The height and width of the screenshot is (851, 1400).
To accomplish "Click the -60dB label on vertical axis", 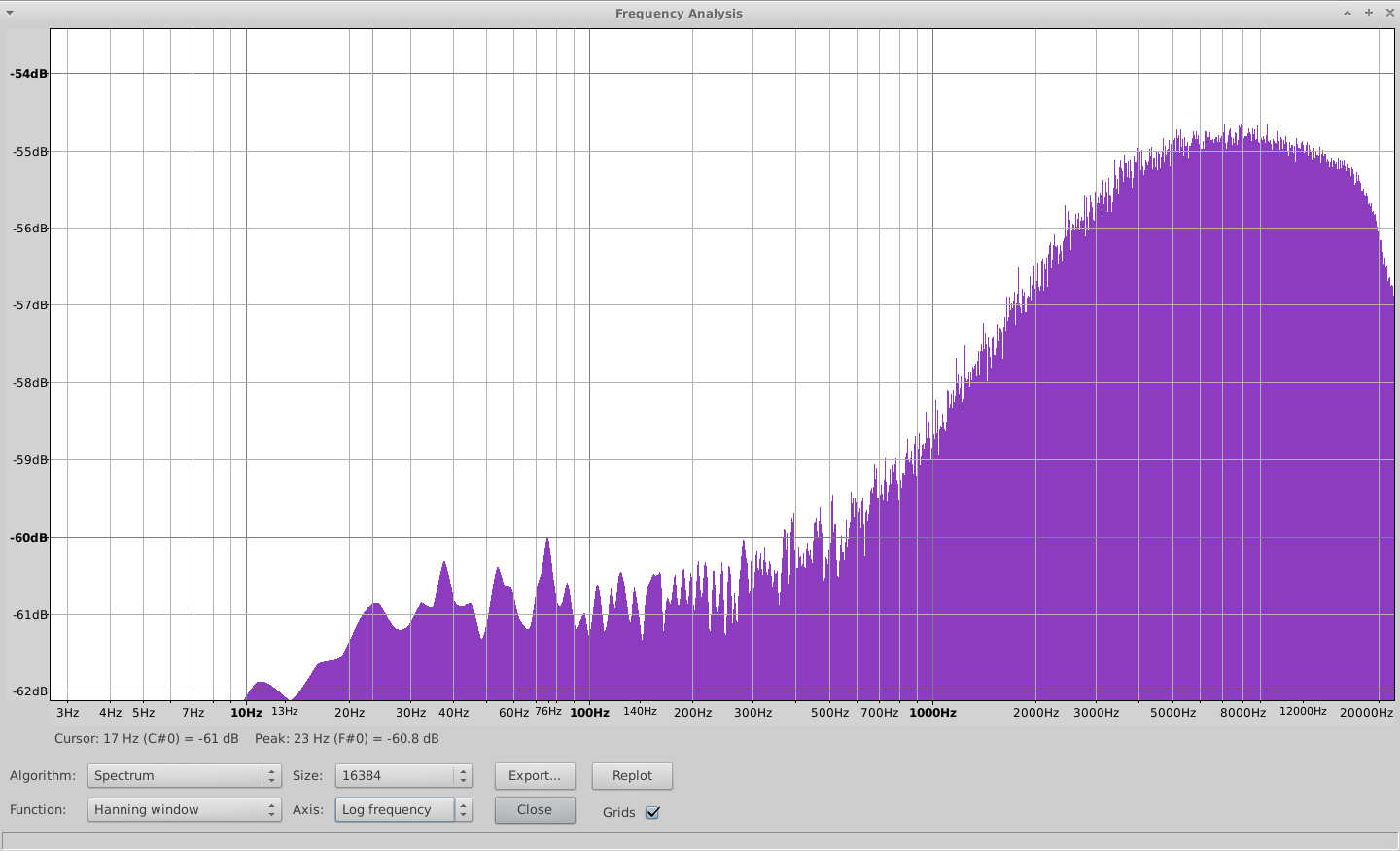I will pyautogui.click(x=29, y=537).
